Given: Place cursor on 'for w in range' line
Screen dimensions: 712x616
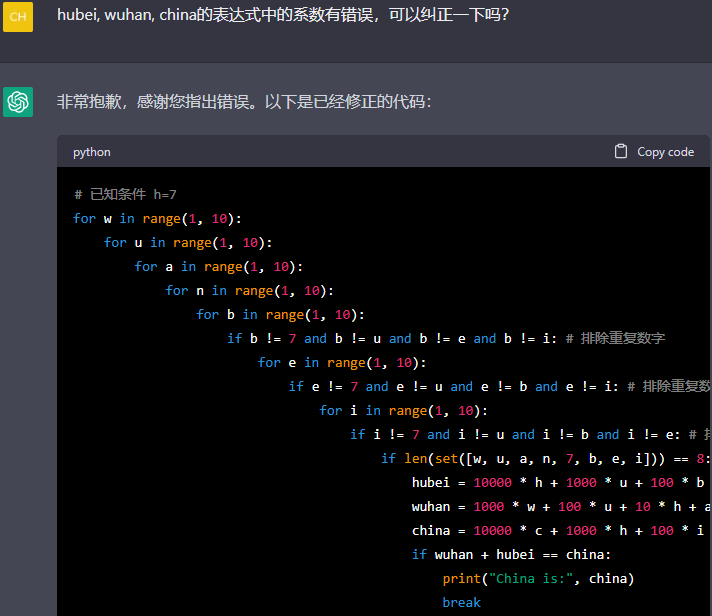Looking at the screenshot, I should [x=157, y=219].
